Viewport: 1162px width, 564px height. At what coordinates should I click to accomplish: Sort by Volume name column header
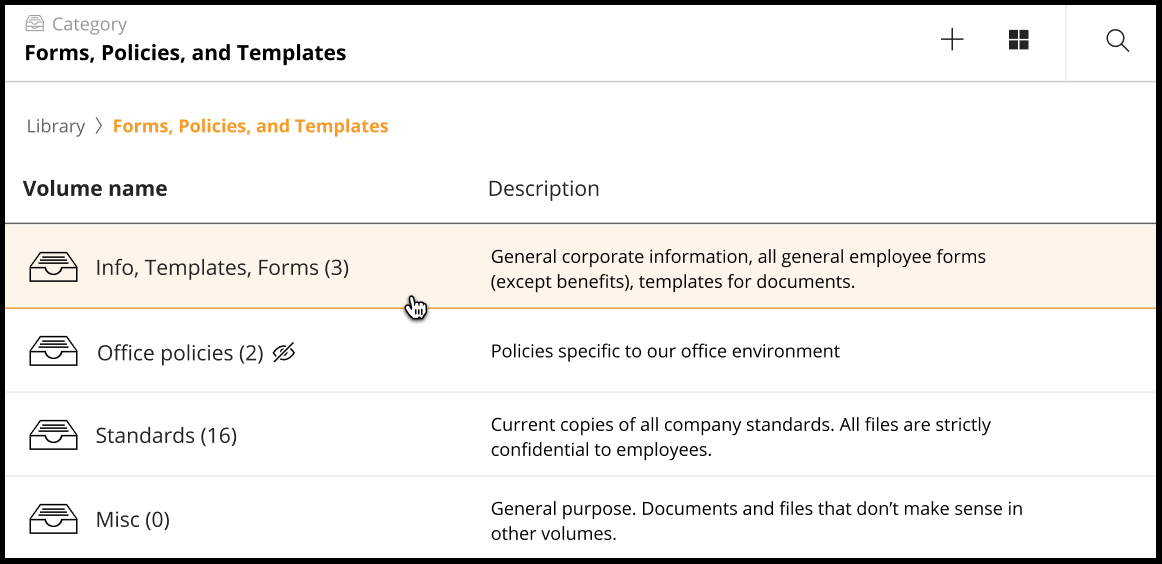[95, 188]
